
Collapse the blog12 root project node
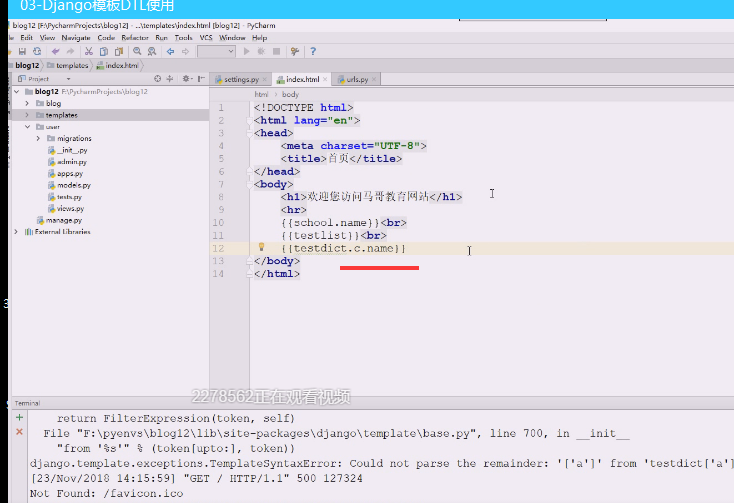pyautogui.click(x=17, y=92)
